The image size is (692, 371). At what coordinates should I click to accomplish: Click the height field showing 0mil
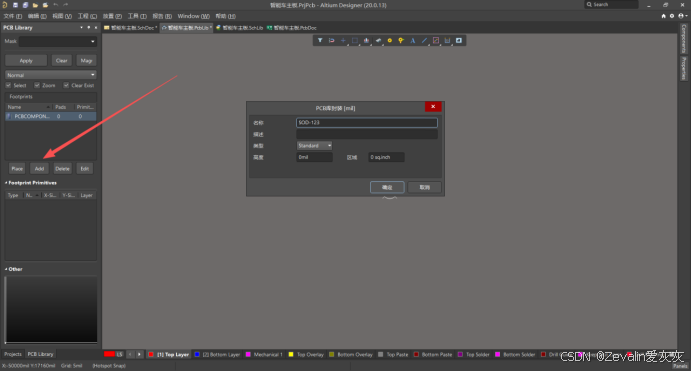pyautogui.click(x=314, y=157)
